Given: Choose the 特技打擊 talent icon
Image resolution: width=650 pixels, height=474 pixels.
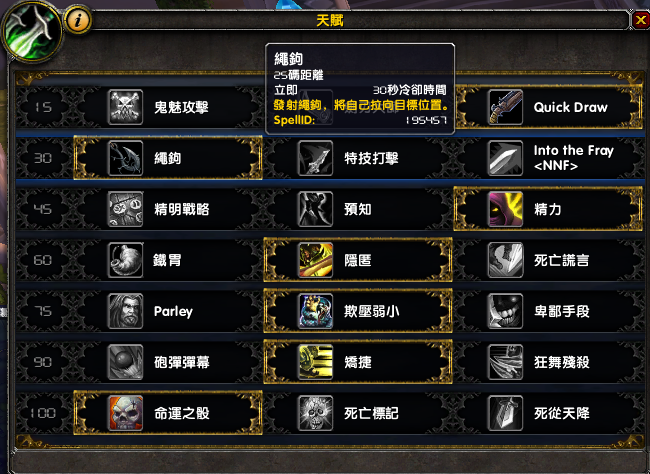Looking at the screenshot, I should (x=315, y=158).
